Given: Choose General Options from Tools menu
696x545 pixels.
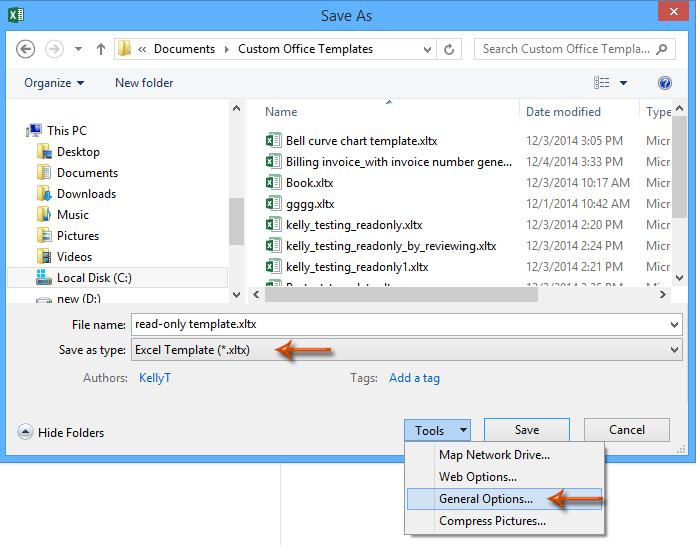Looking at the screenshot, I should pyautogui.click(x=485, y=499).
